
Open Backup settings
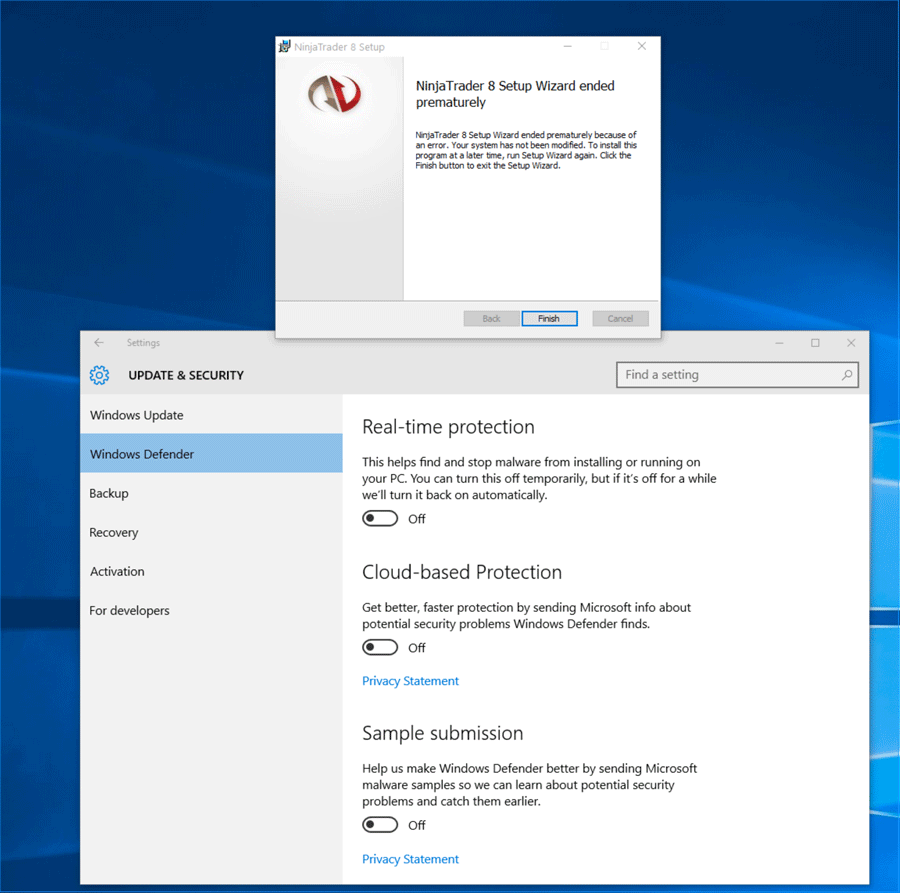pyautogui.click(x=211, y=494)
